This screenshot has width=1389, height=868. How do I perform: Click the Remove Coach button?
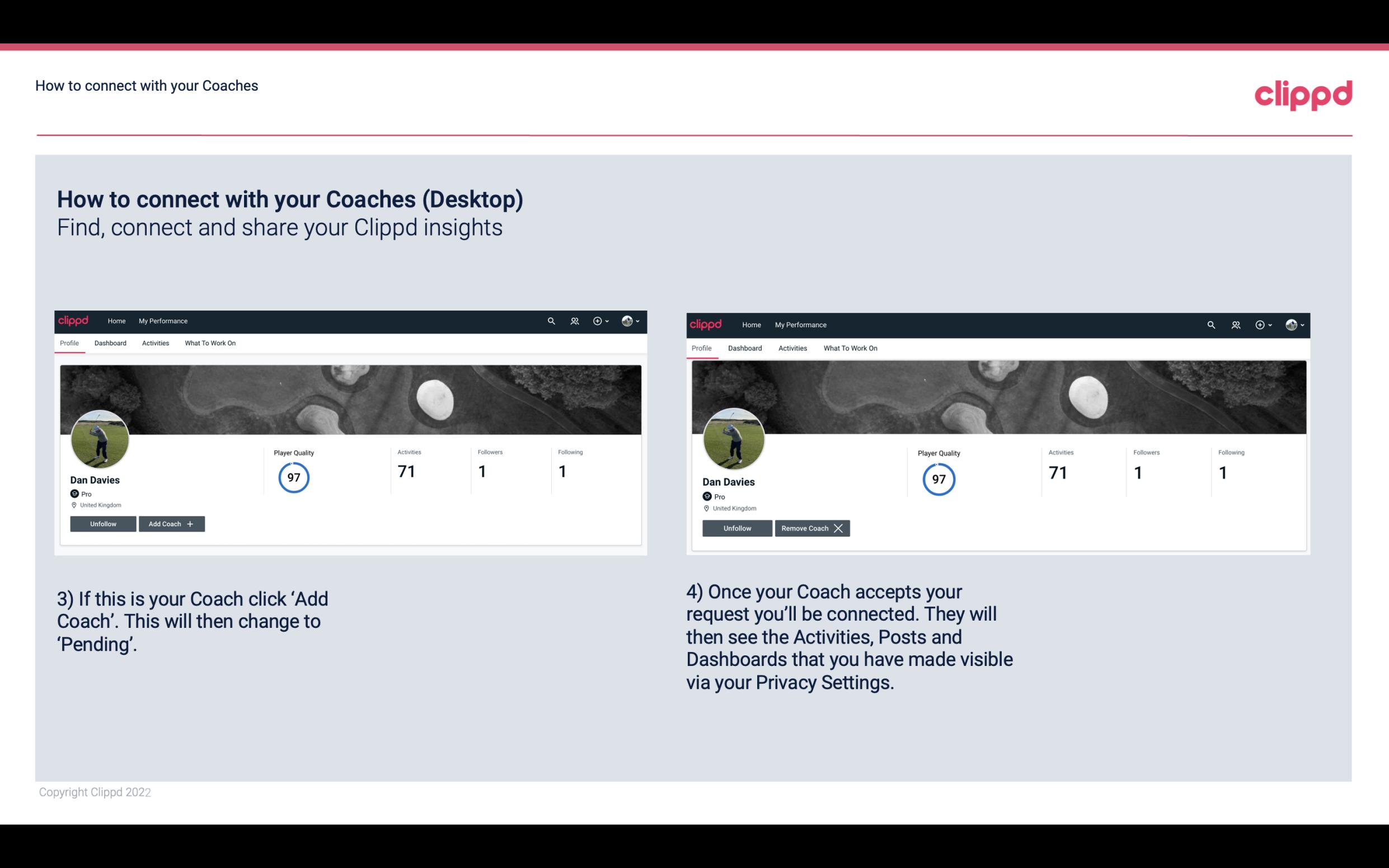point(810,527)
